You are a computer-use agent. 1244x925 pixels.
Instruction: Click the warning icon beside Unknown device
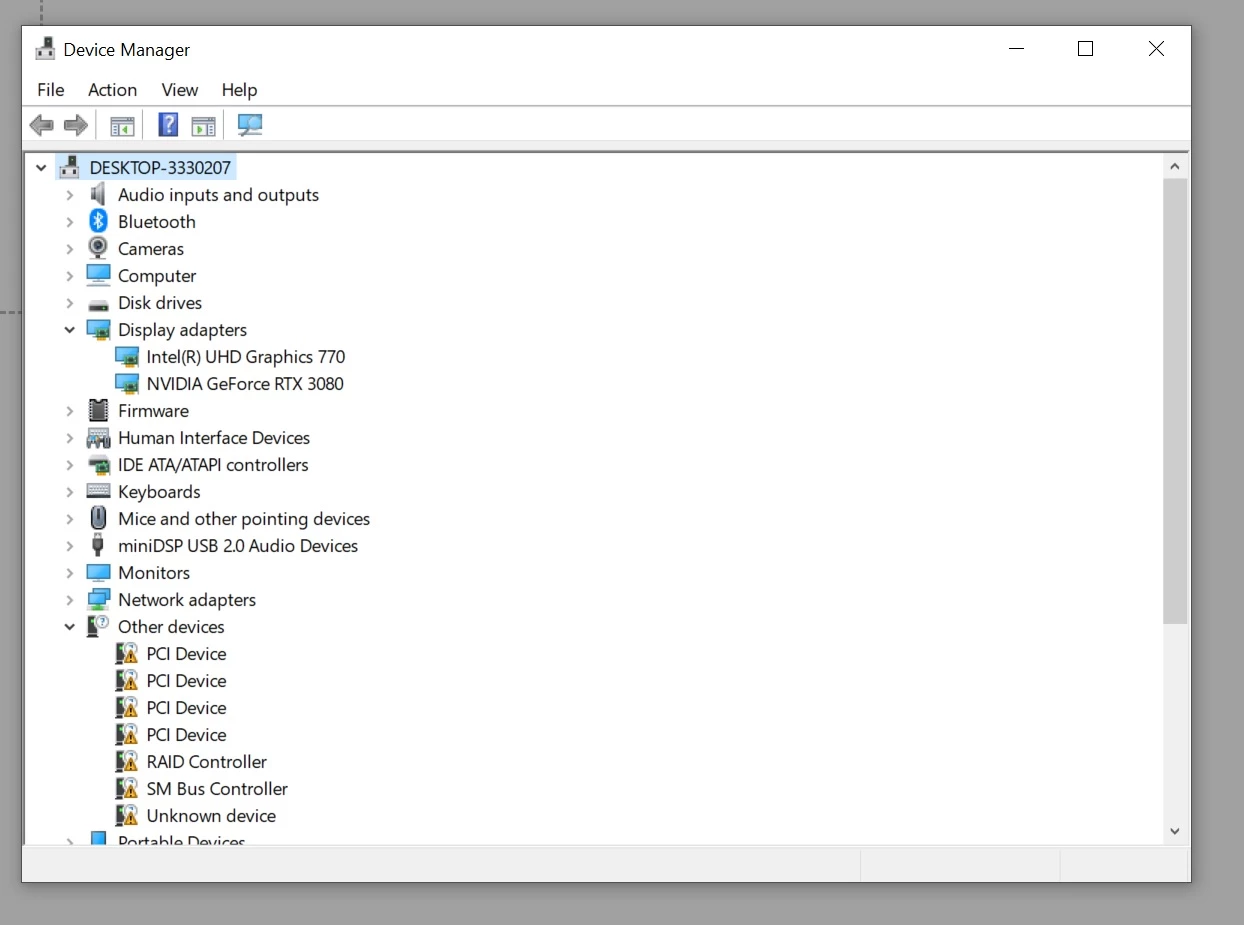click(127, 815)
